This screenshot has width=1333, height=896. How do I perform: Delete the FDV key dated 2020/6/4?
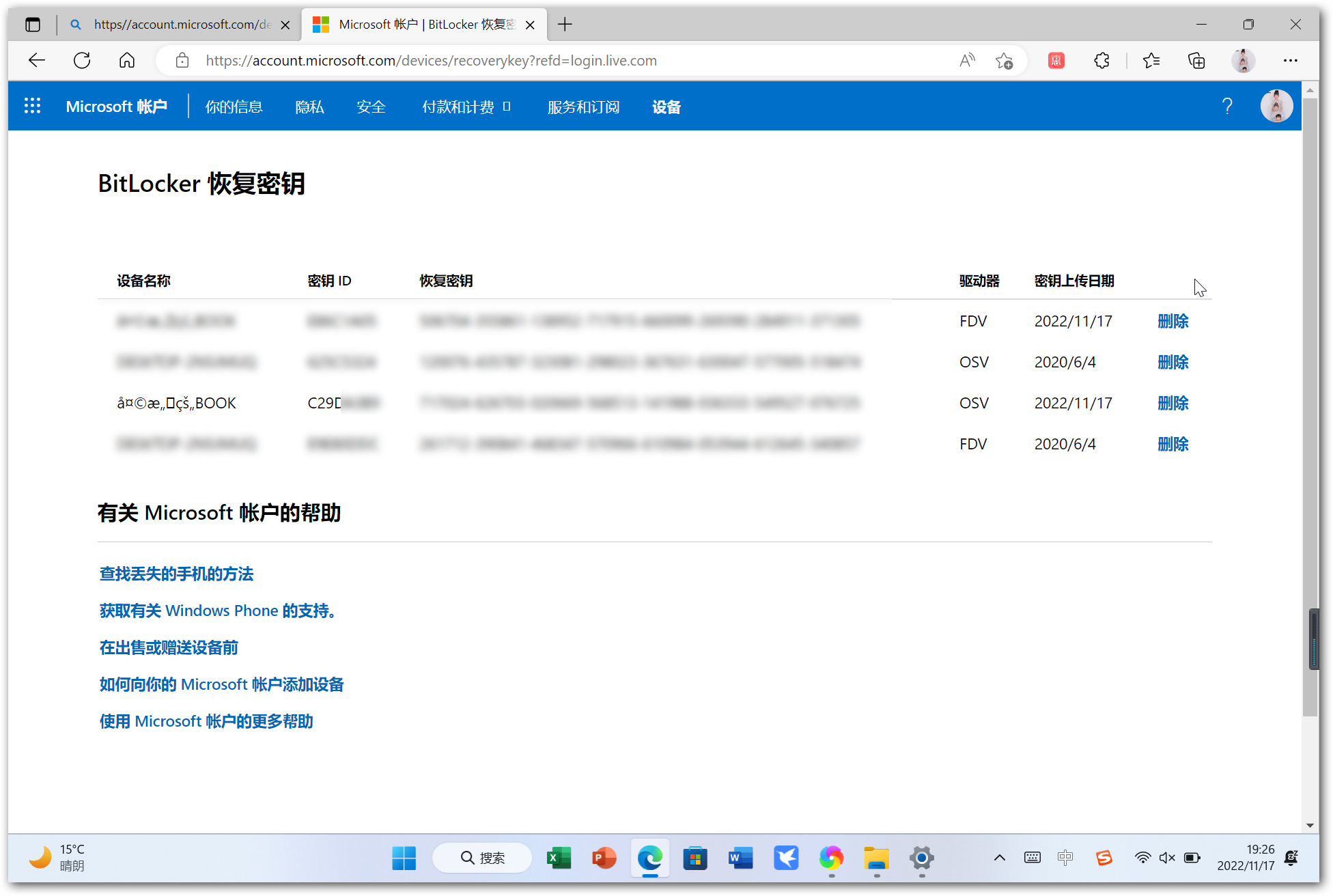click(x=1173, y=444)
